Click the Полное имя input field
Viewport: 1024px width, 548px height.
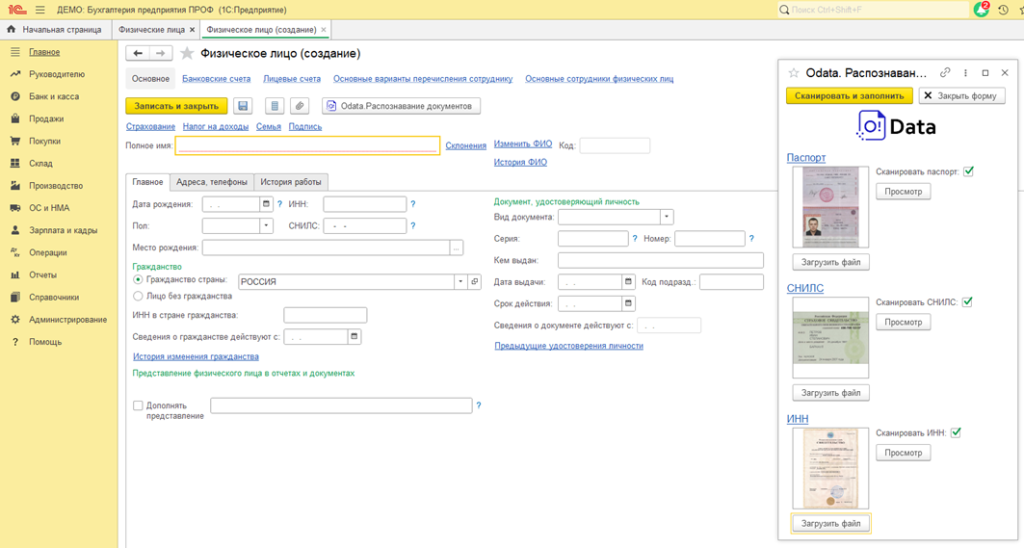point(308,145)
